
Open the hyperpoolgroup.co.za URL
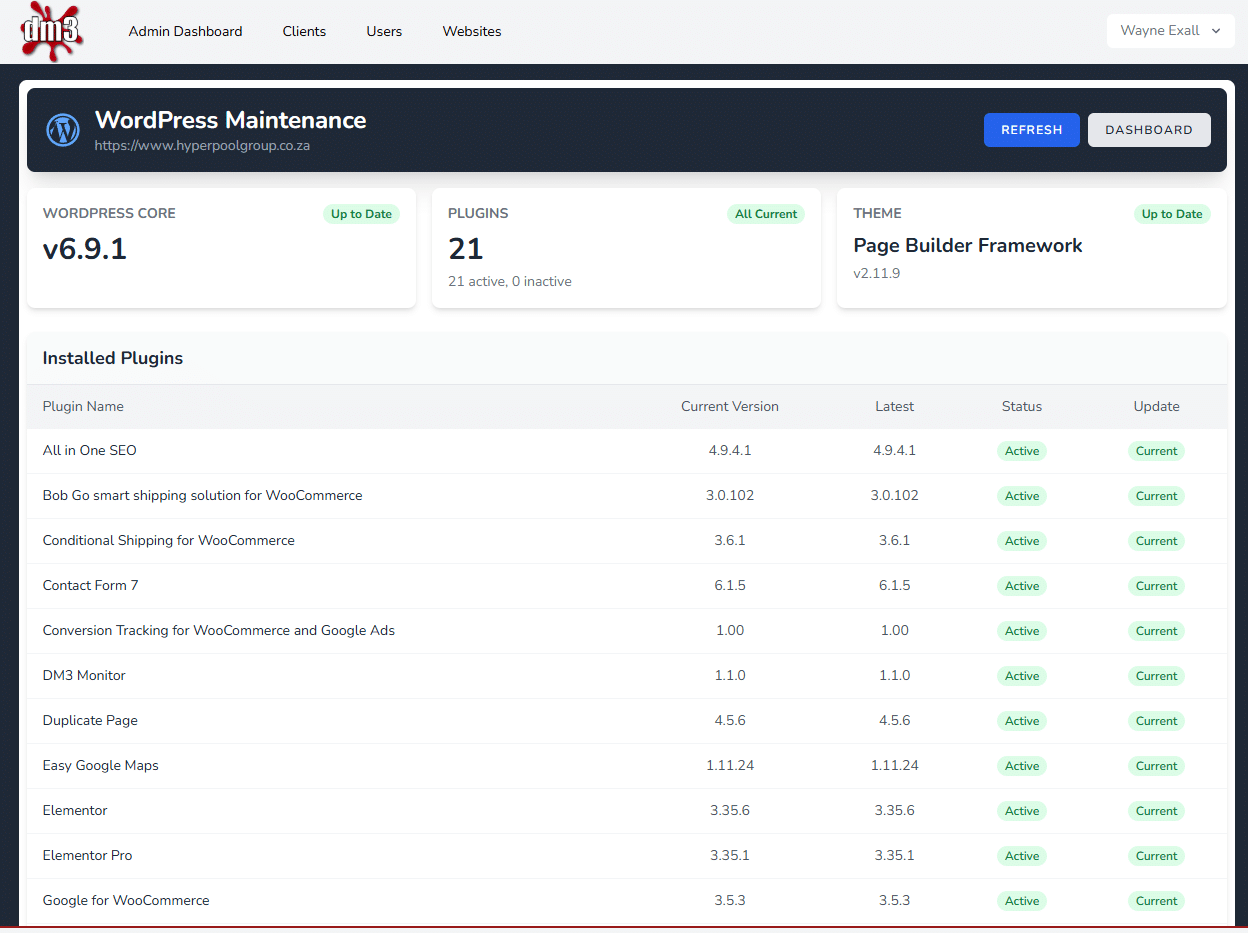202,146
